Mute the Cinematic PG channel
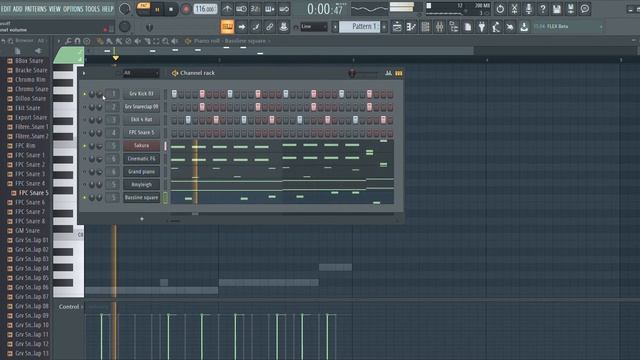640x360 pixels. click(85, 159)
